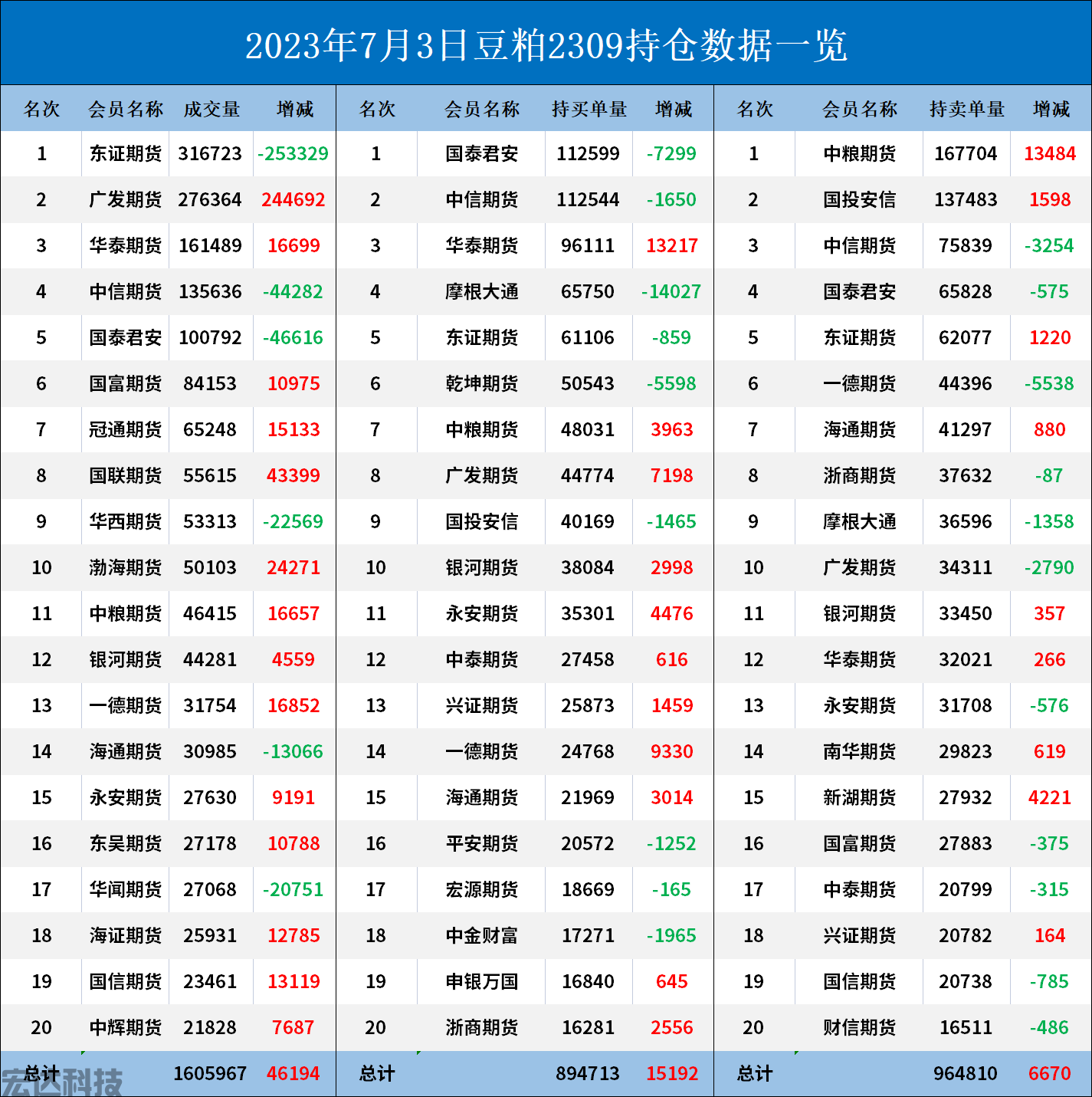Click the total volume 1605967
Screen dimensions: 1092x1097
click(210, 1073)
